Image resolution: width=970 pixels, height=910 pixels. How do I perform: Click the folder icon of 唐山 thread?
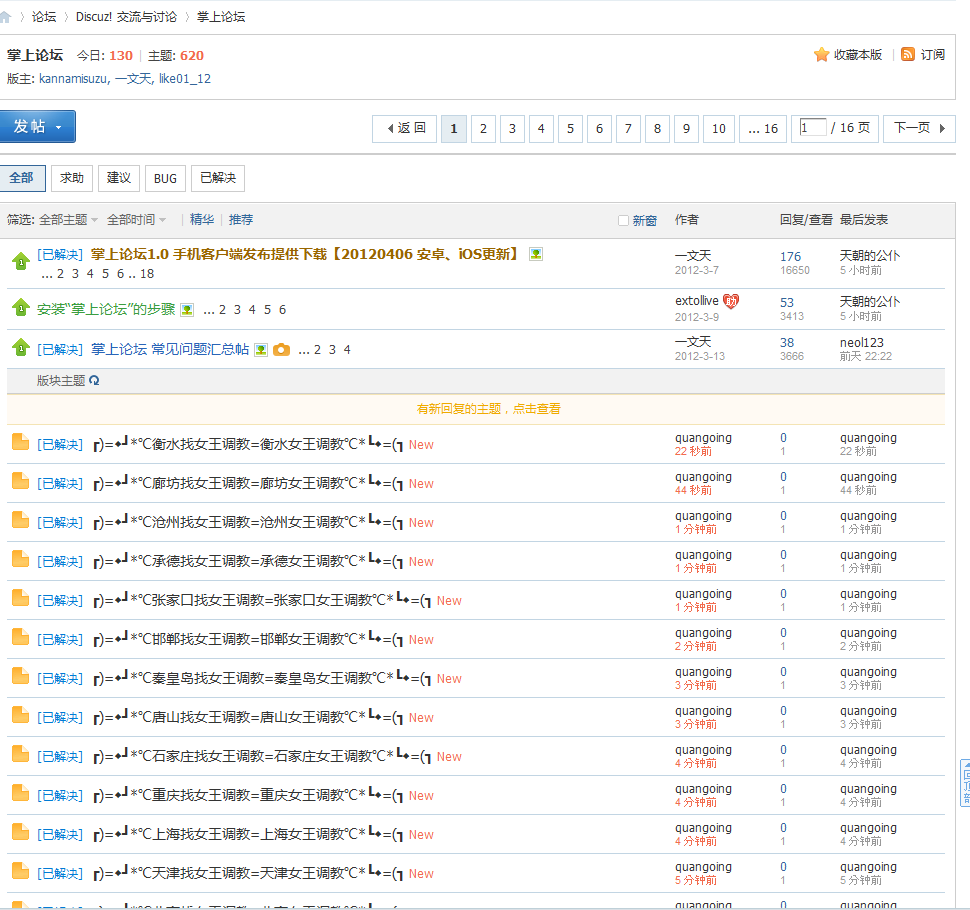click(21, 715)
